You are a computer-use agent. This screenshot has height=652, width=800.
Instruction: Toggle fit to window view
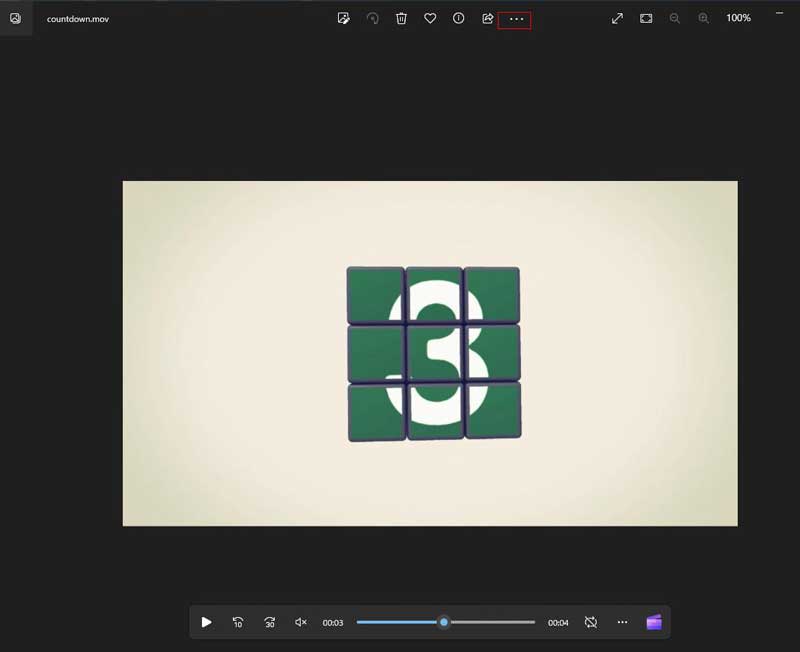tap(646, 18)
